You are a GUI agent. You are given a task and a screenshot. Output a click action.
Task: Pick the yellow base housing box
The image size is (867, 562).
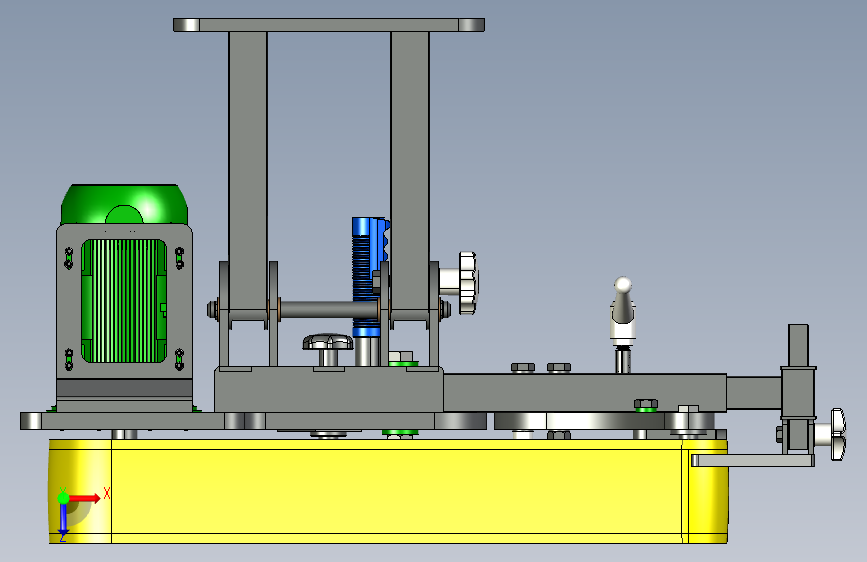tap(388, 491)
